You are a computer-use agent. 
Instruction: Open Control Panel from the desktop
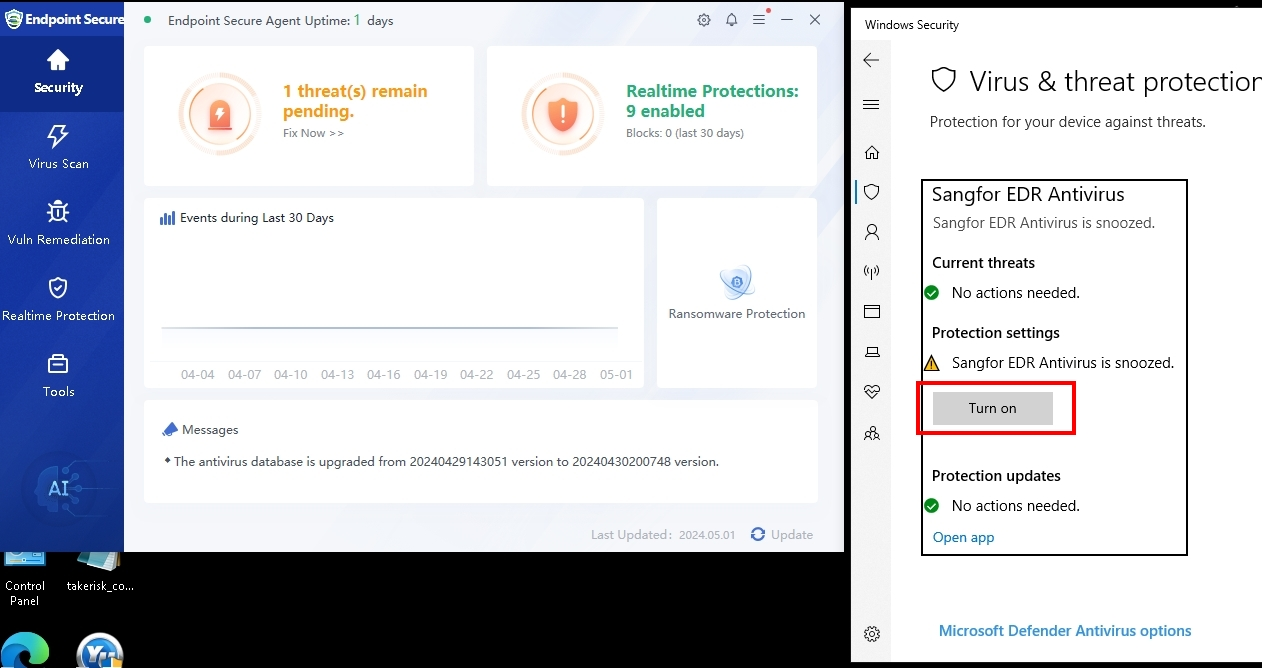24,562
